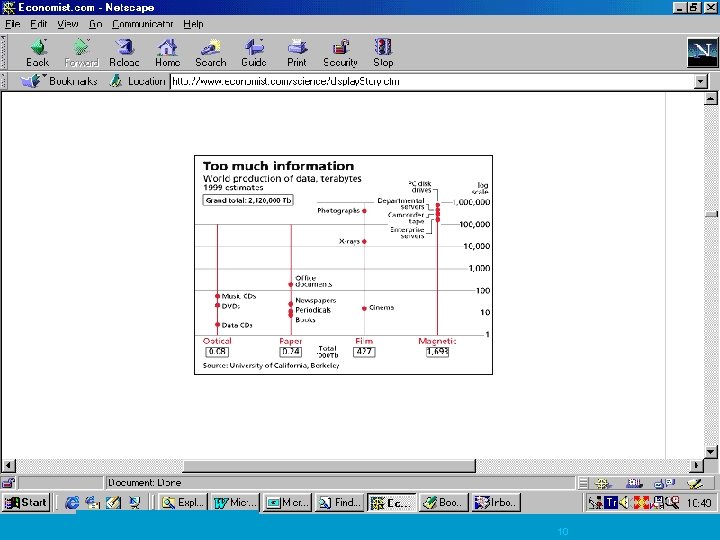The image size is (720, 540).
Task: Click the third quick launch icon
Action: click(x=113, y=503)
